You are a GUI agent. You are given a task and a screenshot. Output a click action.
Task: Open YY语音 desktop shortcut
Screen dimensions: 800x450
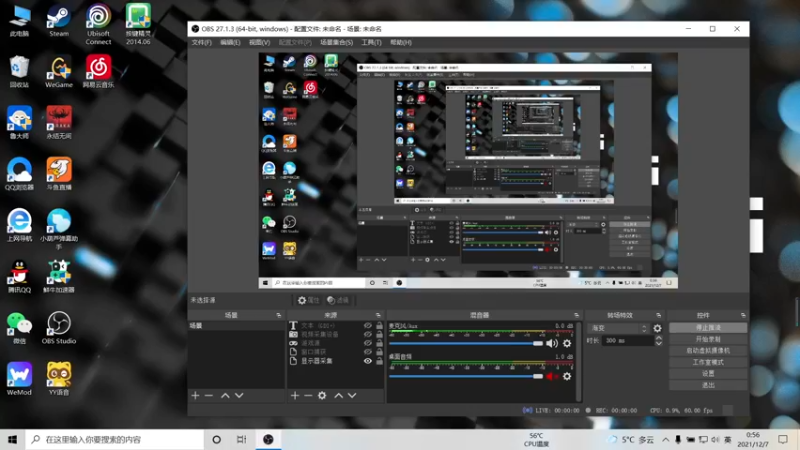pyautogui.click(x=59, y=379)
